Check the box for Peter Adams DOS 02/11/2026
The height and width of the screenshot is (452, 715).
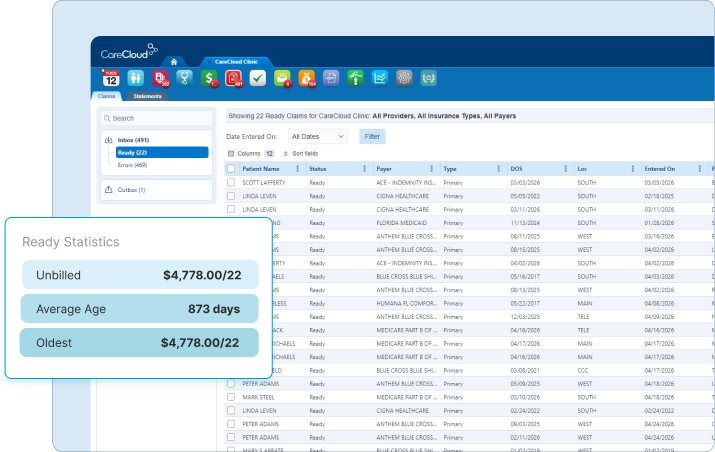coord(231,437)
